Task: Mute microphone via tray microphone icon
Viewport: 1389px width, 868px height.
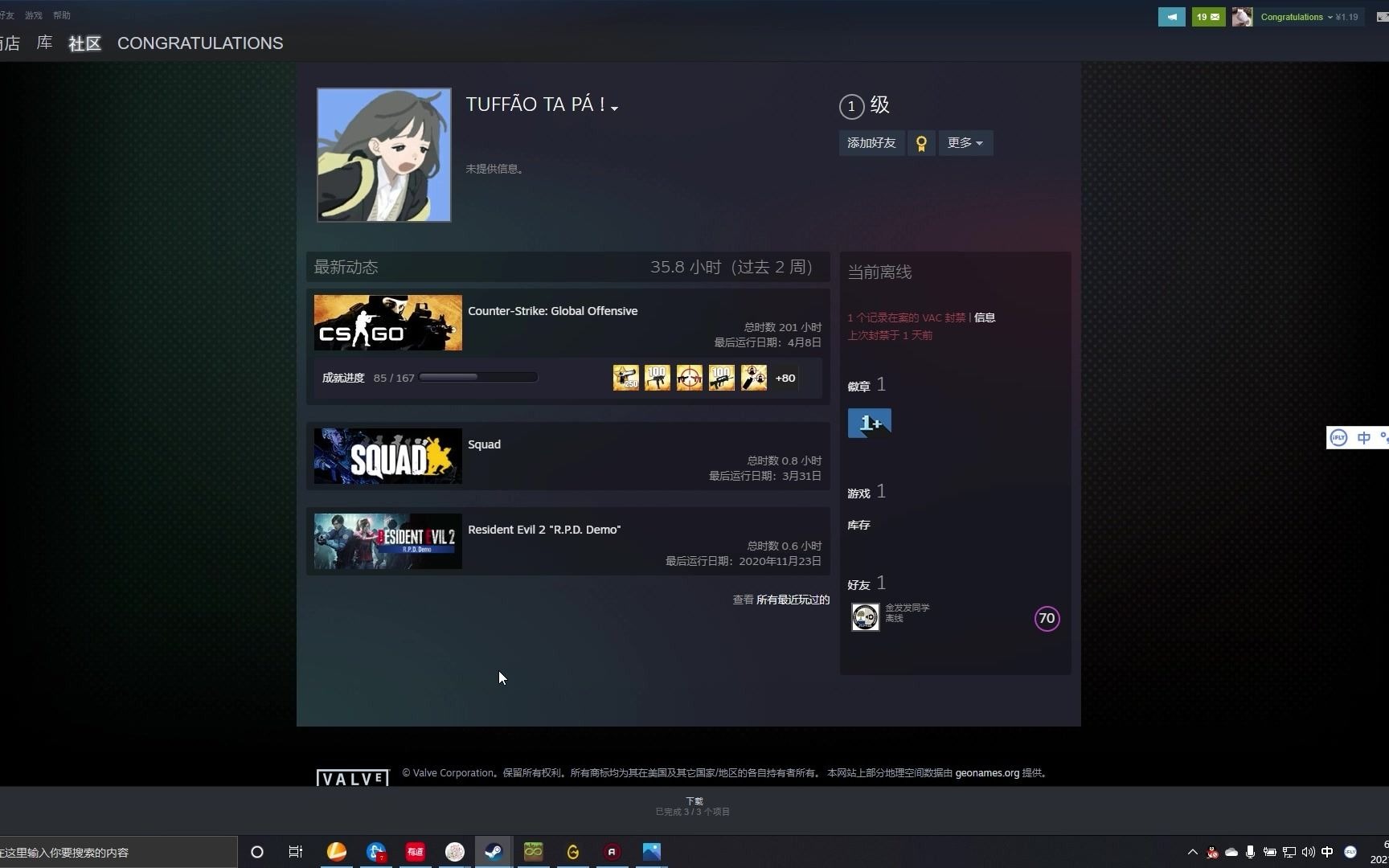Action: (1250, 853)
